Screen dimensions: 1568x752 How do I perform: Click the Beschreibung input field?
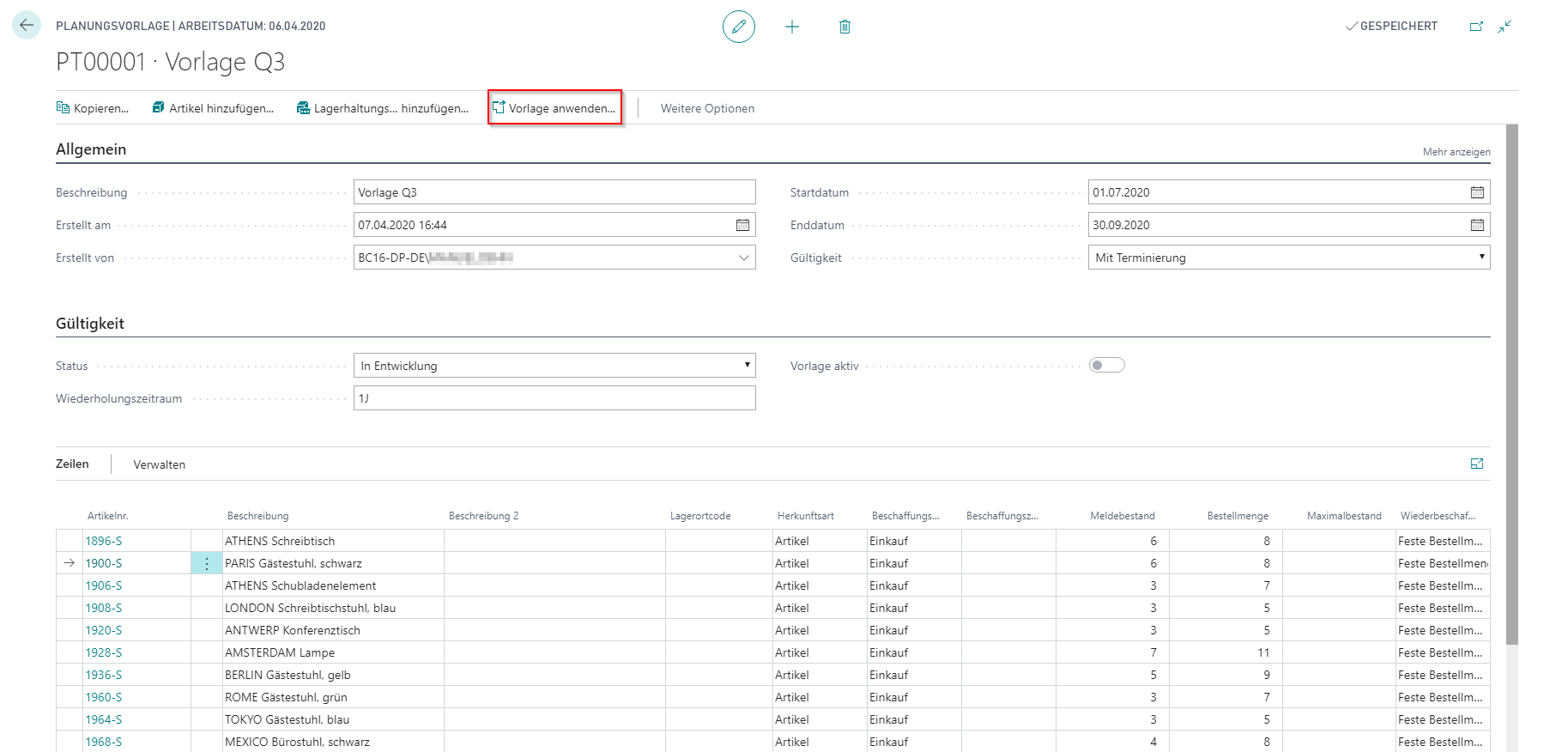pyautogui.click(x=554, y=192)
